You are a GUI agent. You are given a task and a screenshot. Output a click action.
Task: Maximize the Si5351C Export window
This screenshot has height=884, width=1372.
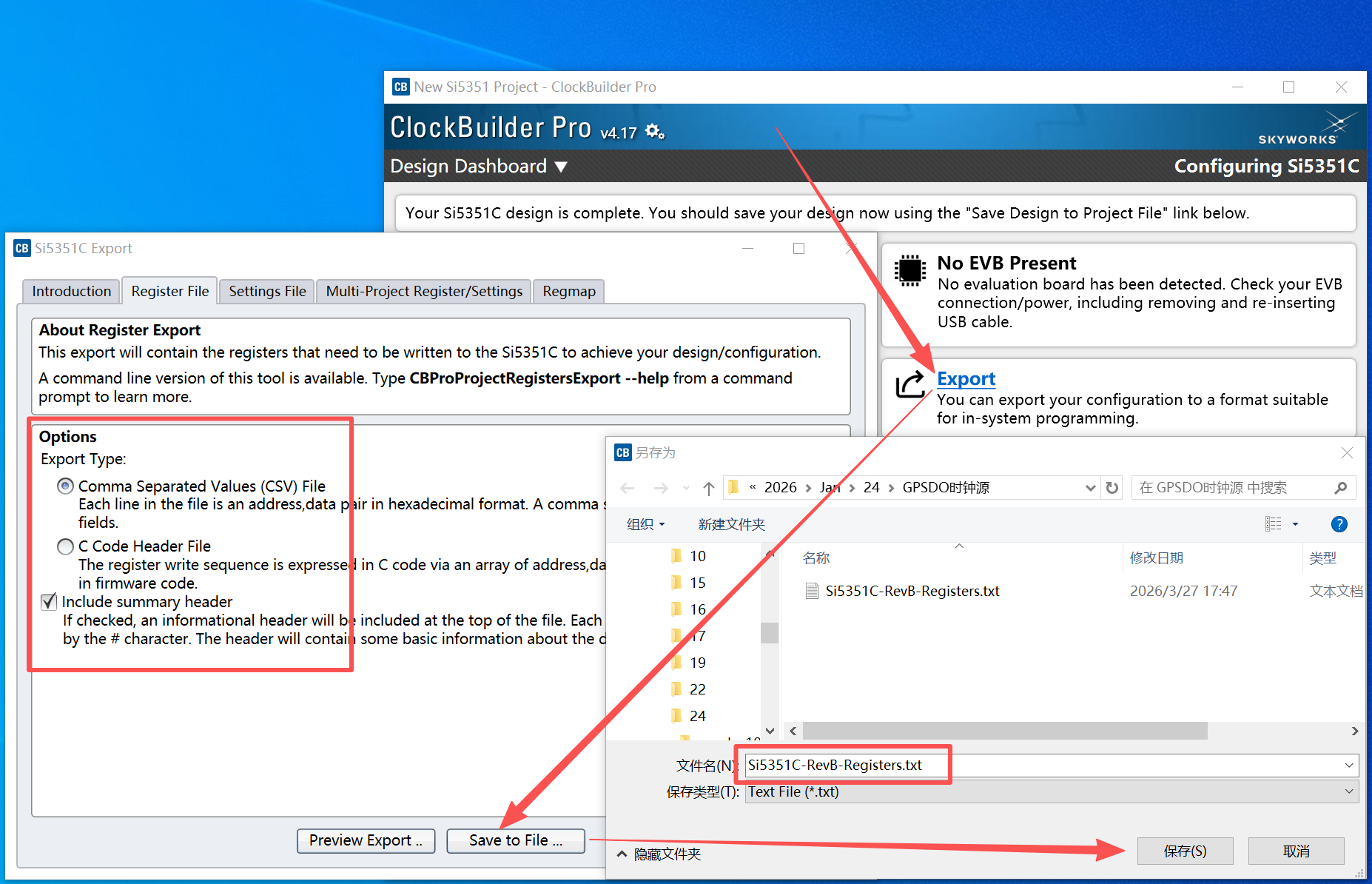coord(798,248)
